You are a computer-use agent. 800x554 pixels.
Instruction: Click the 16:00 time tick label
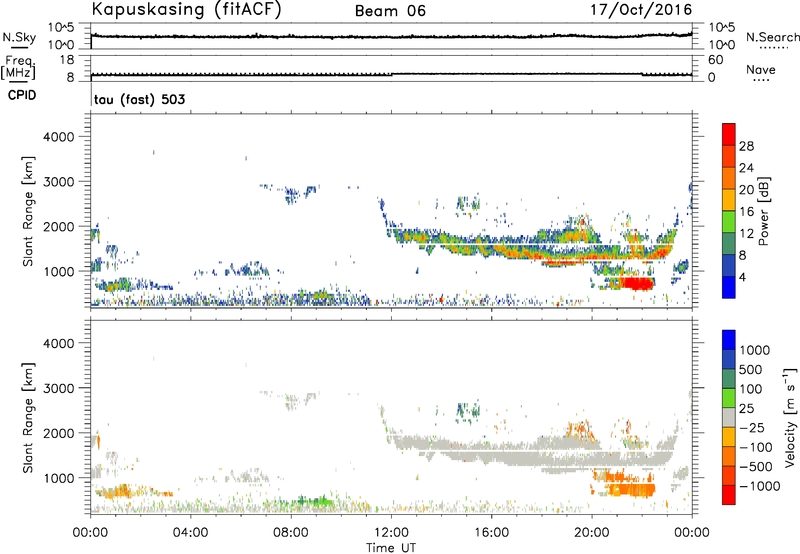(x=491, y=533)
